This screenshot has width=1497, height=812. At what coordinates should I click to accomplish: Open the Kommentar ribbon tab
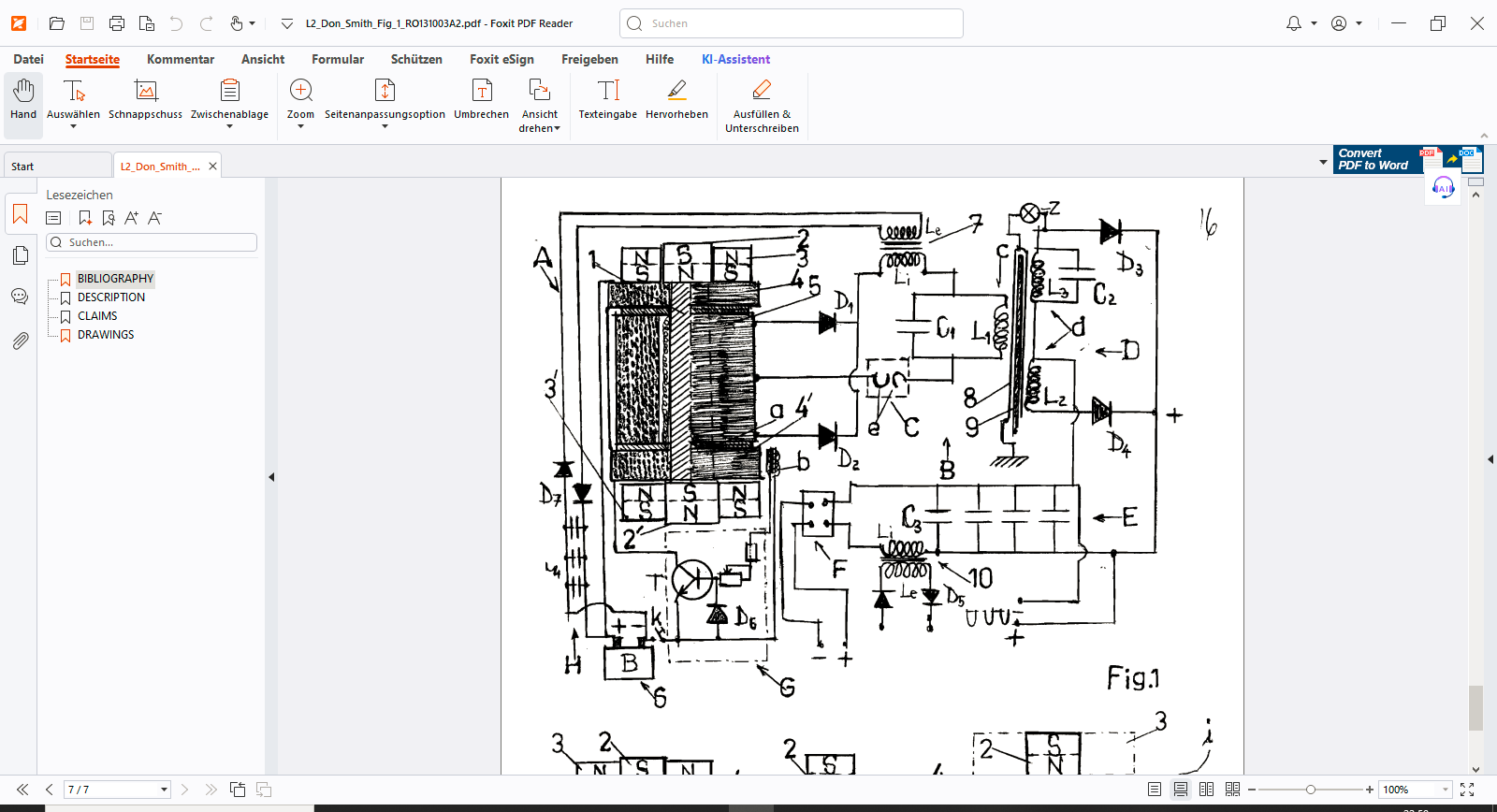(x=181, y=59)
